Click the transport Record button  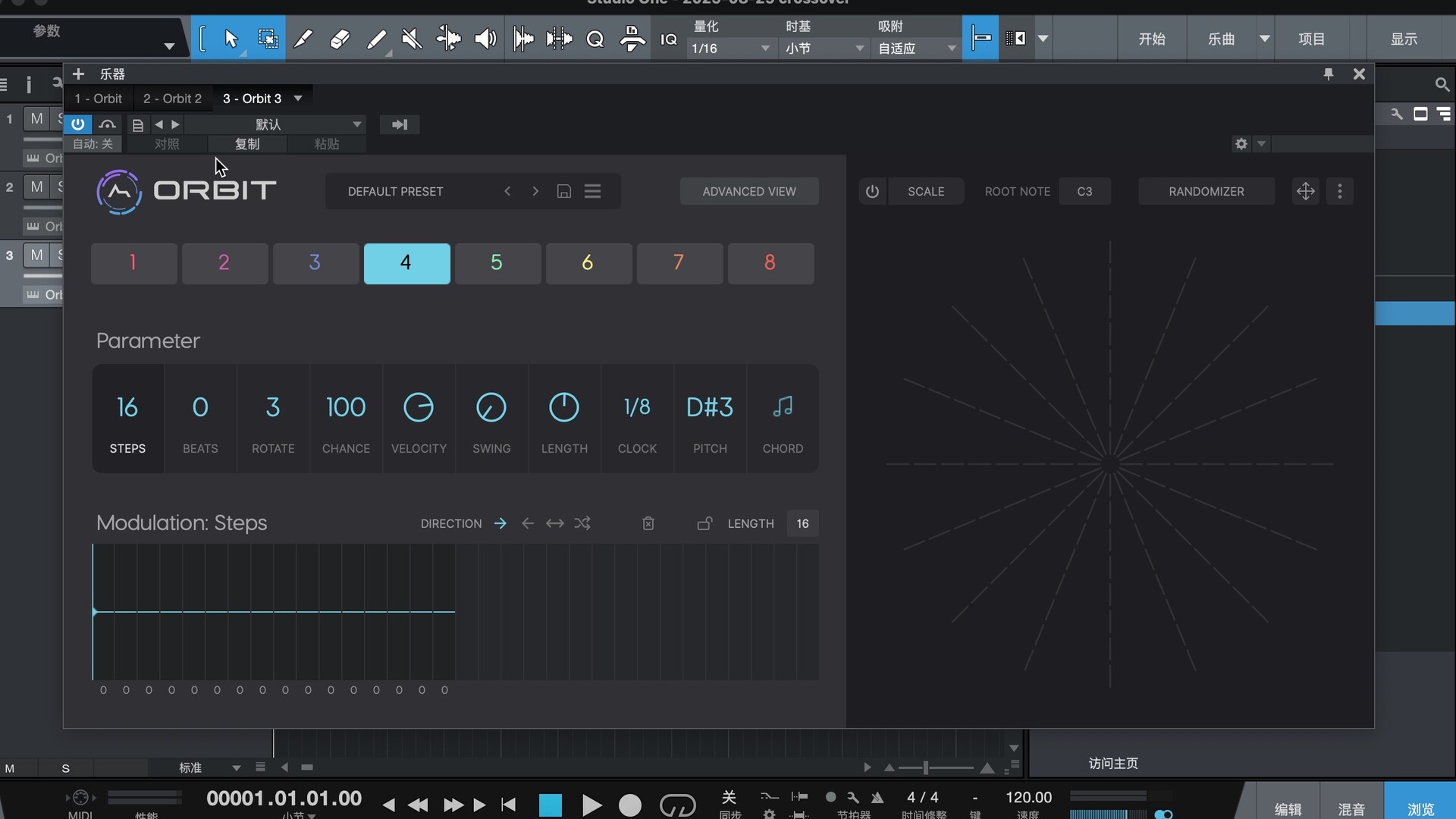pos(629,805)
